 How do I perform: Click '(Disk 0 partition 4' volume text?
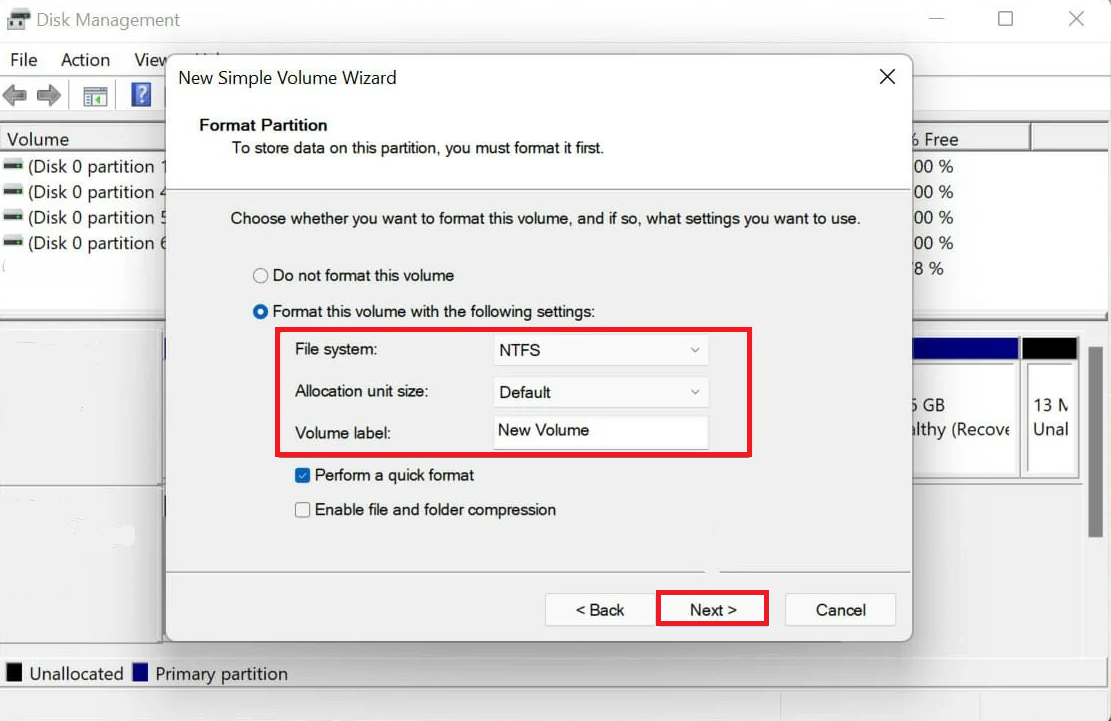click(x=96, y=192)
